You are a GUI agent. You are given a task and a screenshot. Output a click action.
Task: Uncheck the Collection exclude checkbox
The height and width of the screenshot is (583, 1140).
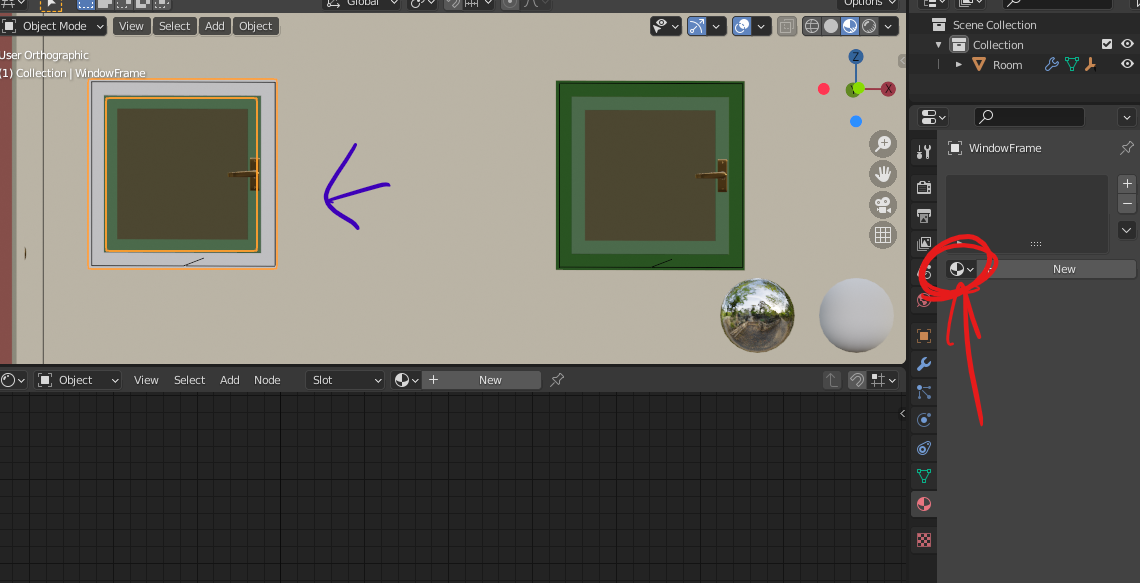coord(1107,44)
